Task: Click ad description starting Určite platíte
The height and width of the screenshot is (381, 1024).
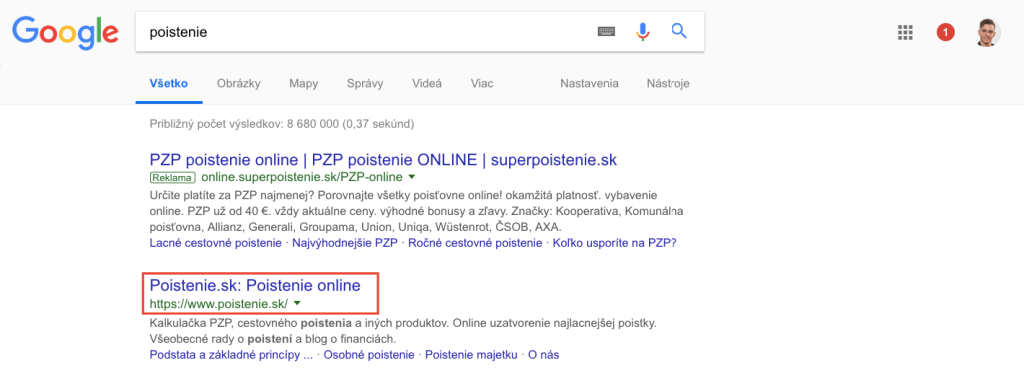Action: [x=417, y=211]
